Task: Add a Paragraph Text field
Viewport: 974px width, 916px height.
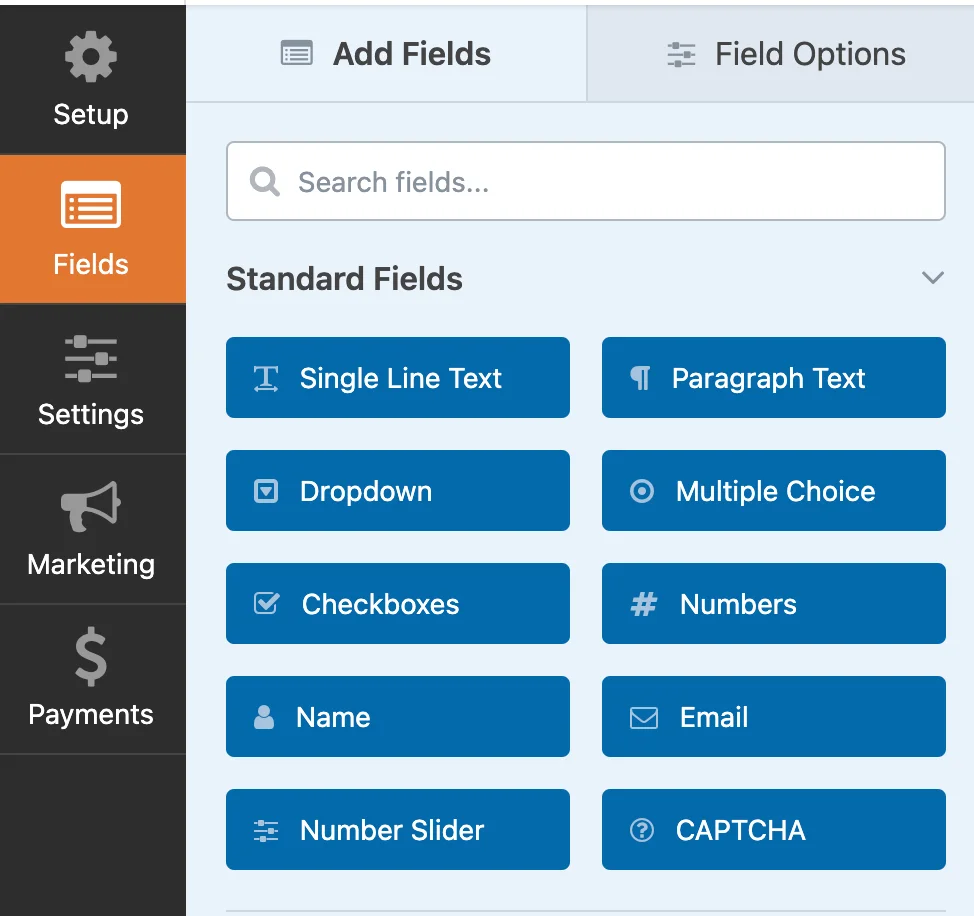Action: 773,378
